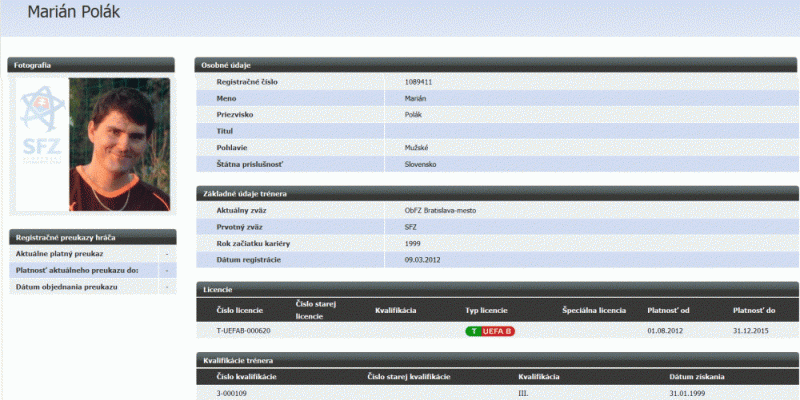Sort licenses by Platnosť od column

[668, 310]
